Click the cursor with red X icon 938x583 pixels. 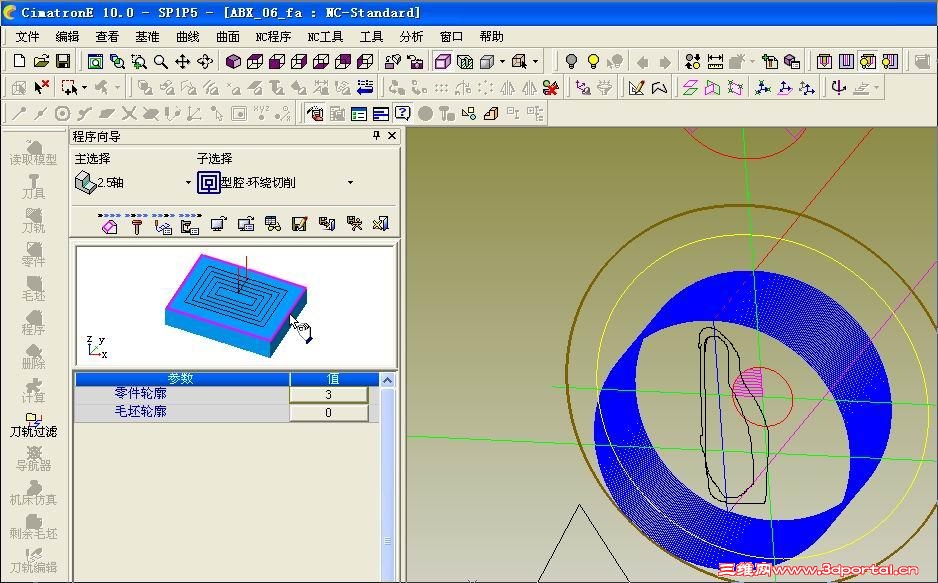point(41,88)
